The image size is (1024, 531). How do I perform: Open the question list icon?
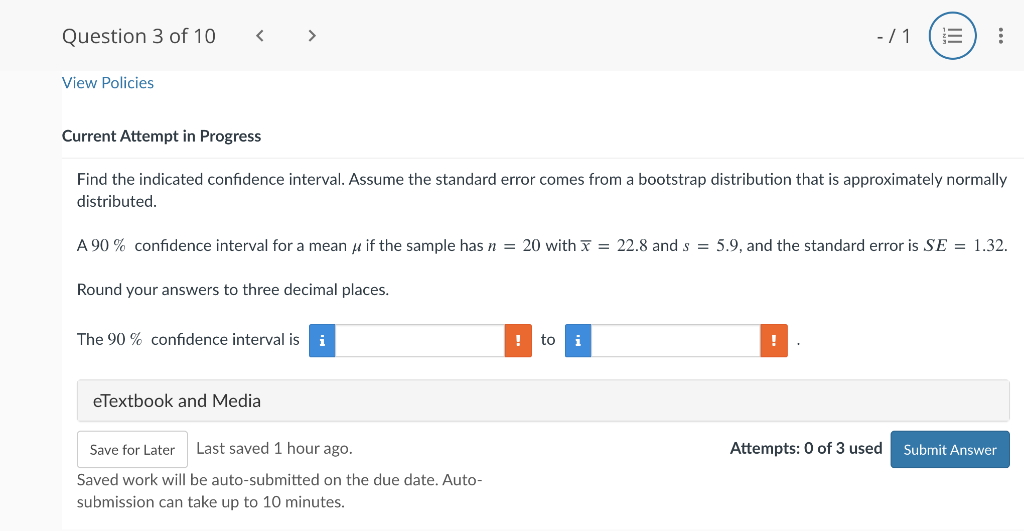tap(952, 37)
